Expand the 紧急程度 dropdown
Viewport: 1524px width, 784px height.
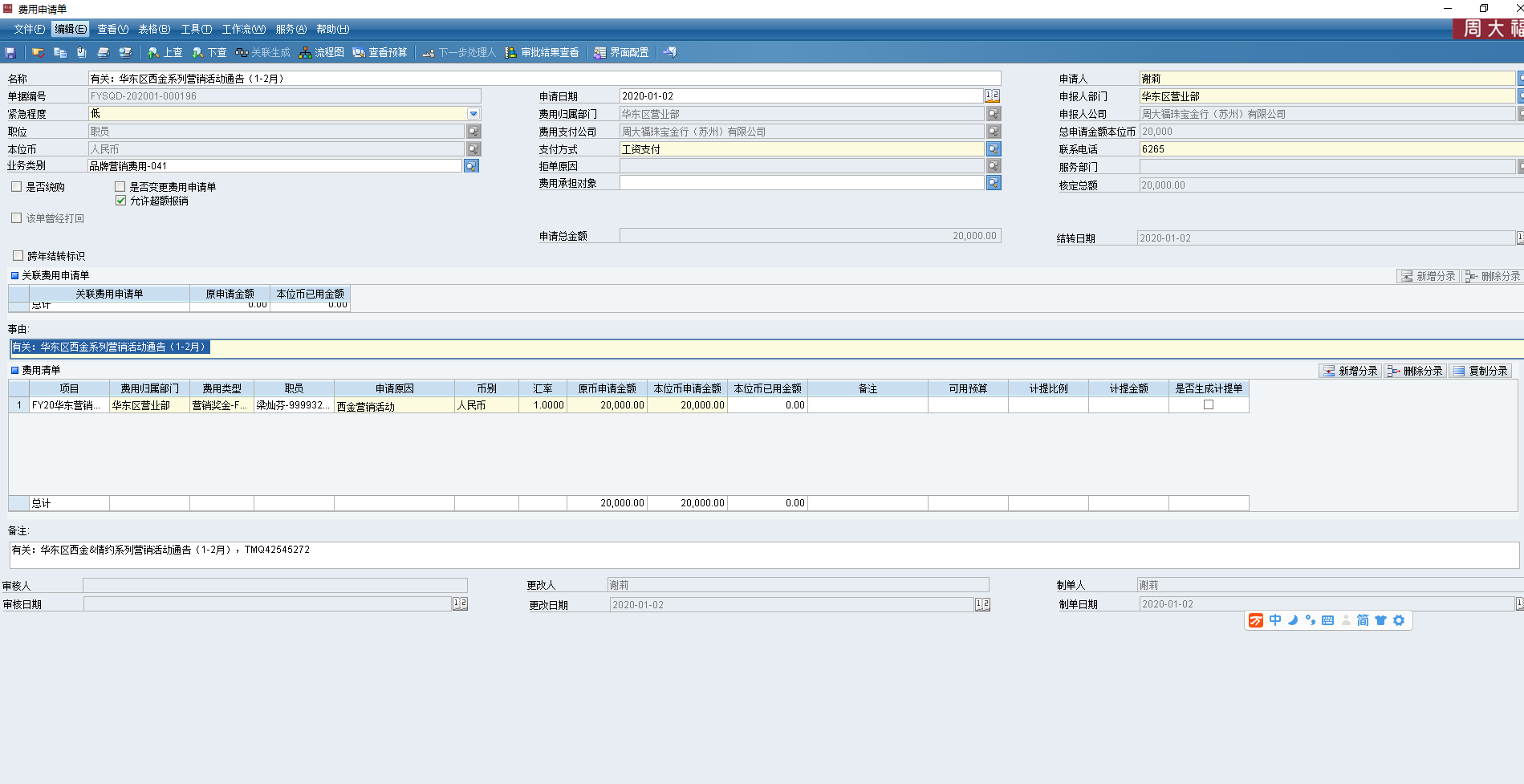473,114
